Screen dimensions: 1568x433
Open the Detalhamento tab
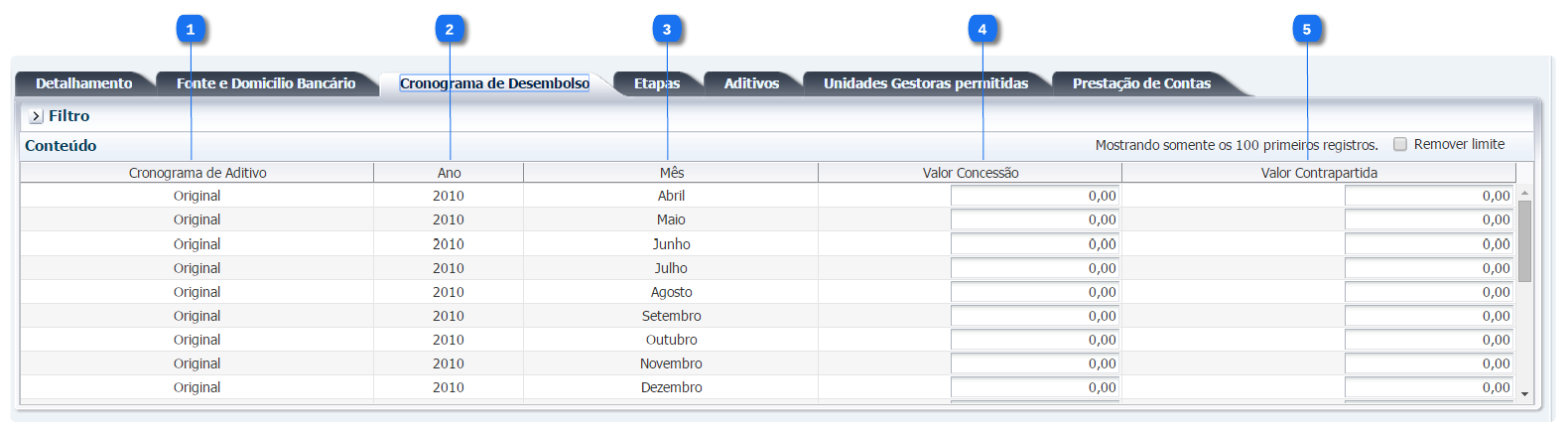coord(83,83)
